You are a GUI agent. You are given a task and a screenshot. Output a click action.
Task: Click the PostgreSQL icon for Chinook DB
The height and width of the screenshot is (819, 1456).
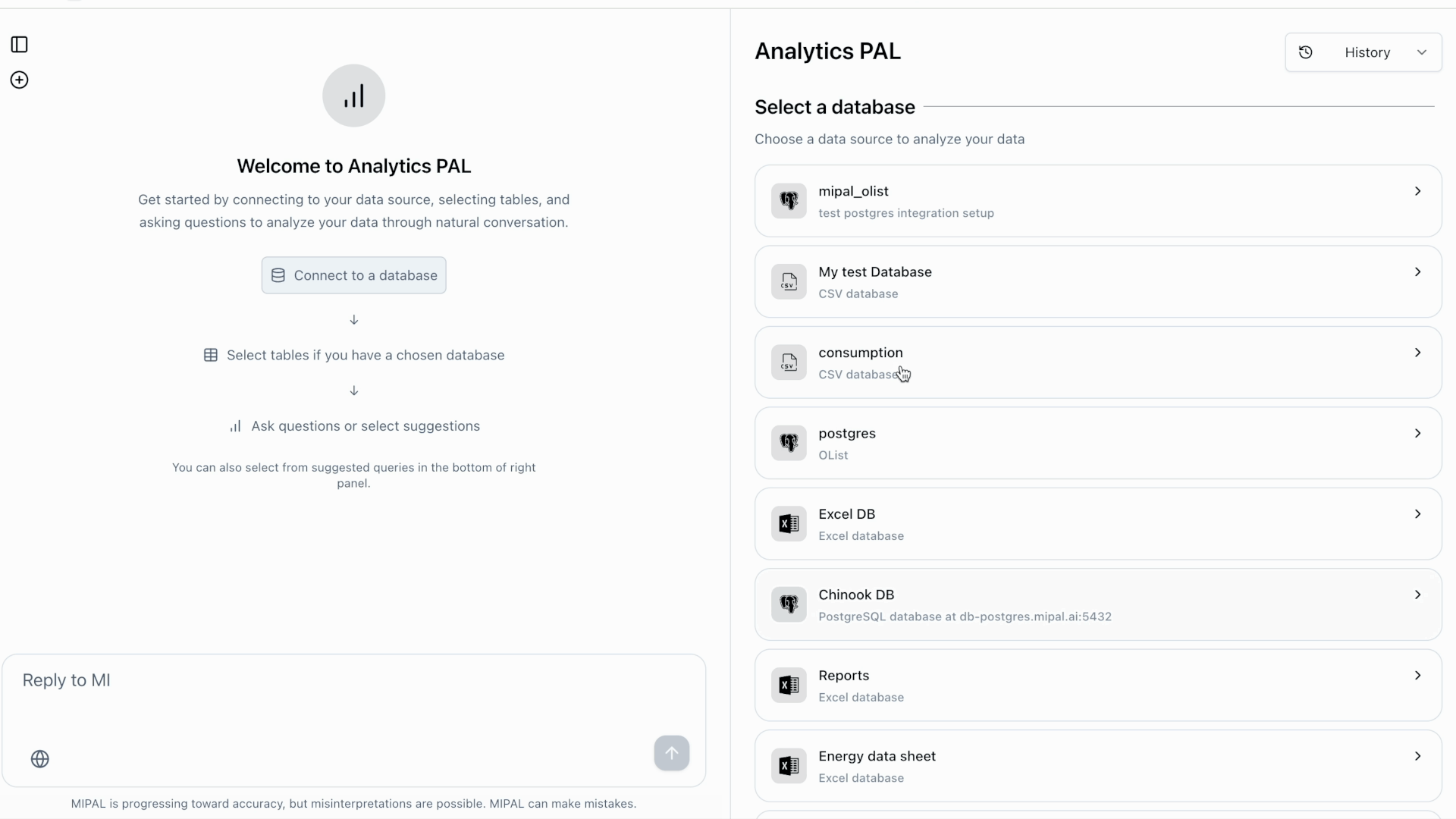point(788,604)
